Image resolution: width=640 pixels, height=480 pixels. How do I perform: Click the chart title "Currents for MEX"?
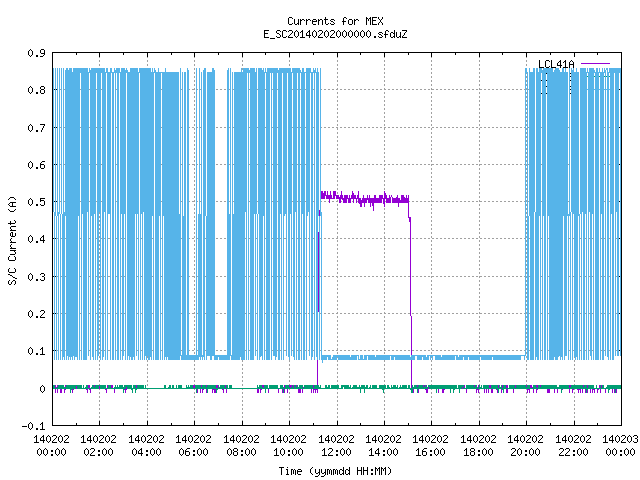coord(335,21)
